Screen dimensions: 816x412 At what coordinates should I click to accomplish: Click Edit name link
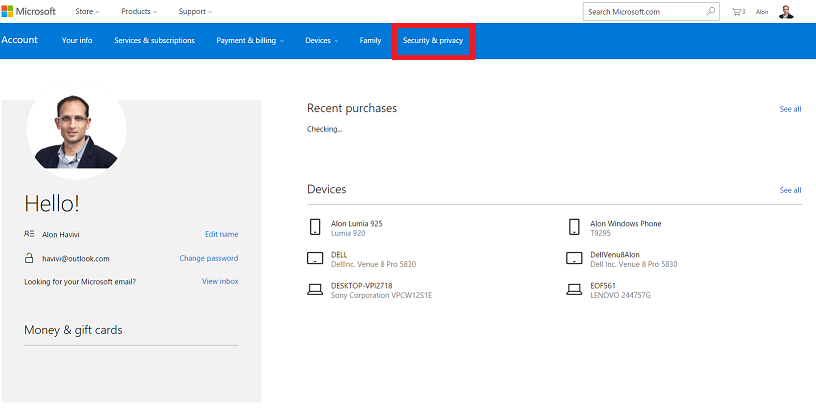(x=222, y=234)
